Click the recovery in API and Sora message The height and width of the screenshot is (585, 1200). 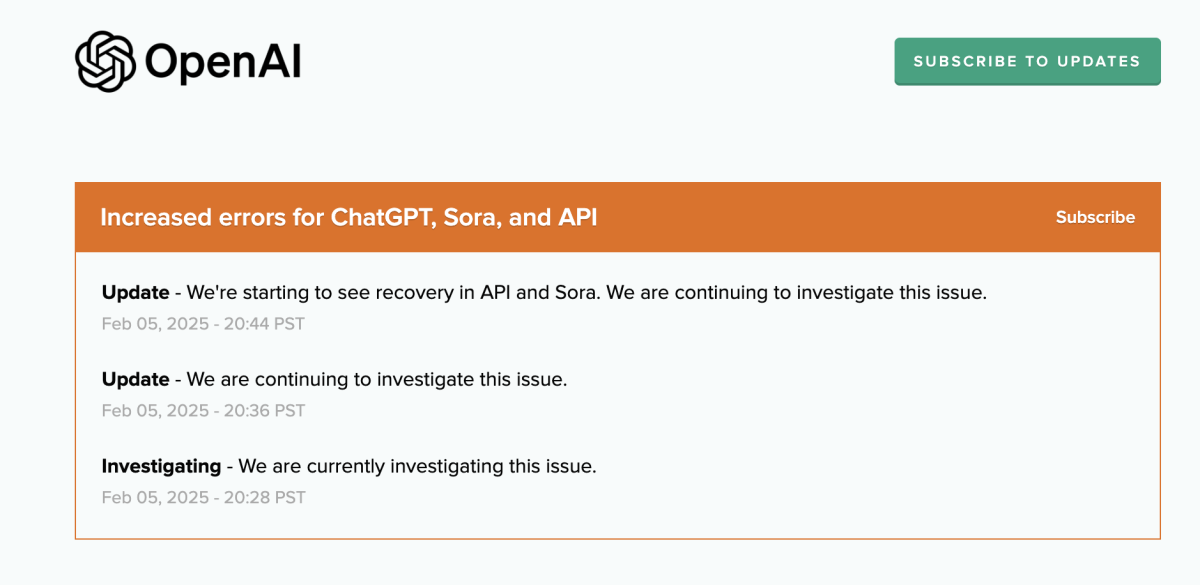(586, 293)
